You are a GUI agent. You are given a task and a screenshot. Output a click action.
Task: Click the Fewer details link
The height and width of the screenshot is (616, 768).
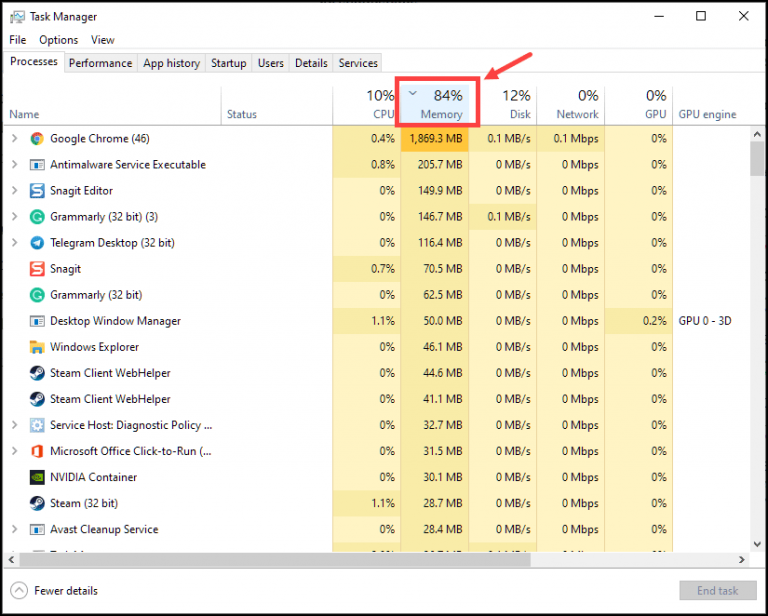coord(66,591)
